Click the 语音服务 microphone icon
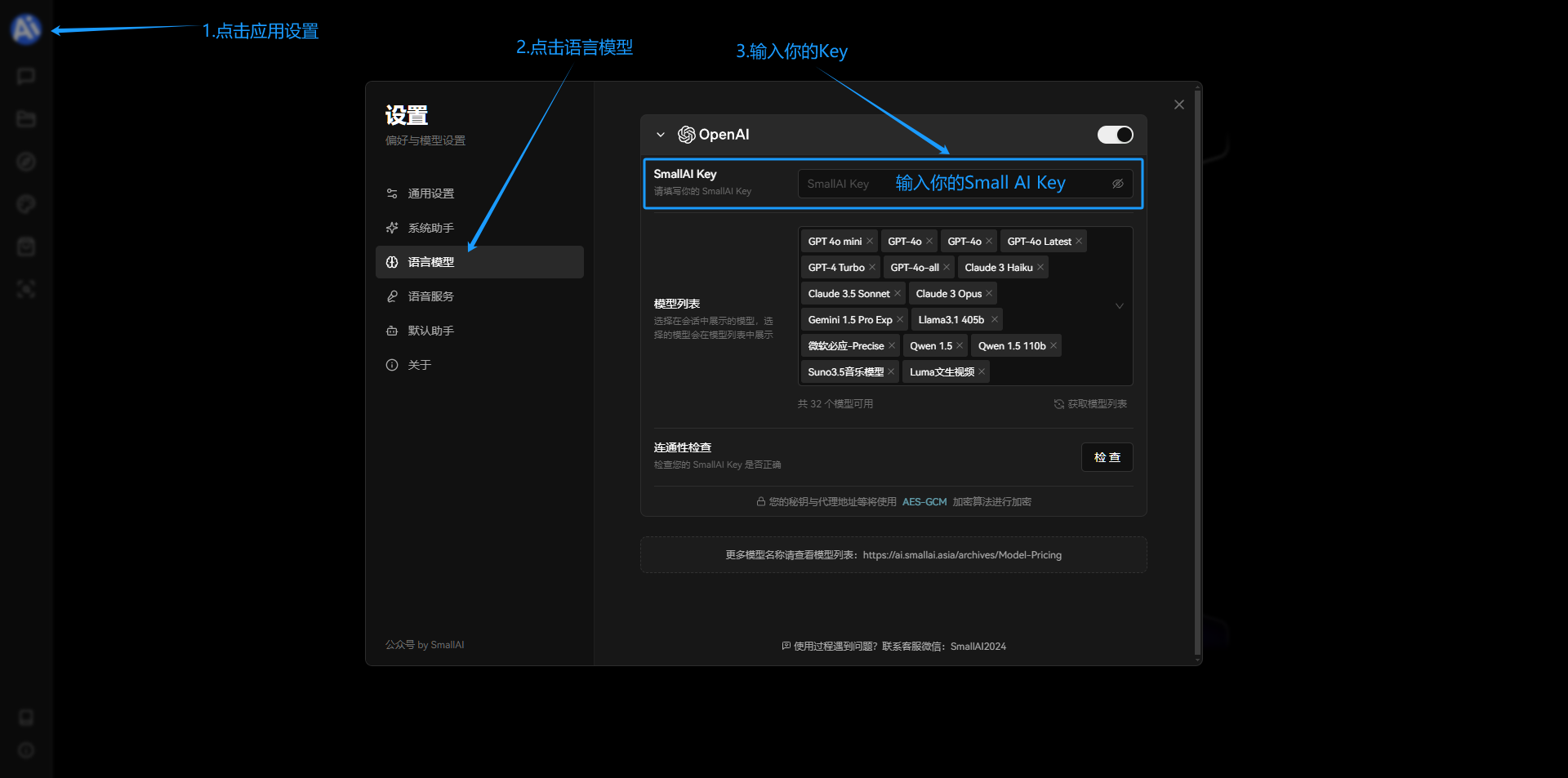1568x778 pixels. click(392, 296)
